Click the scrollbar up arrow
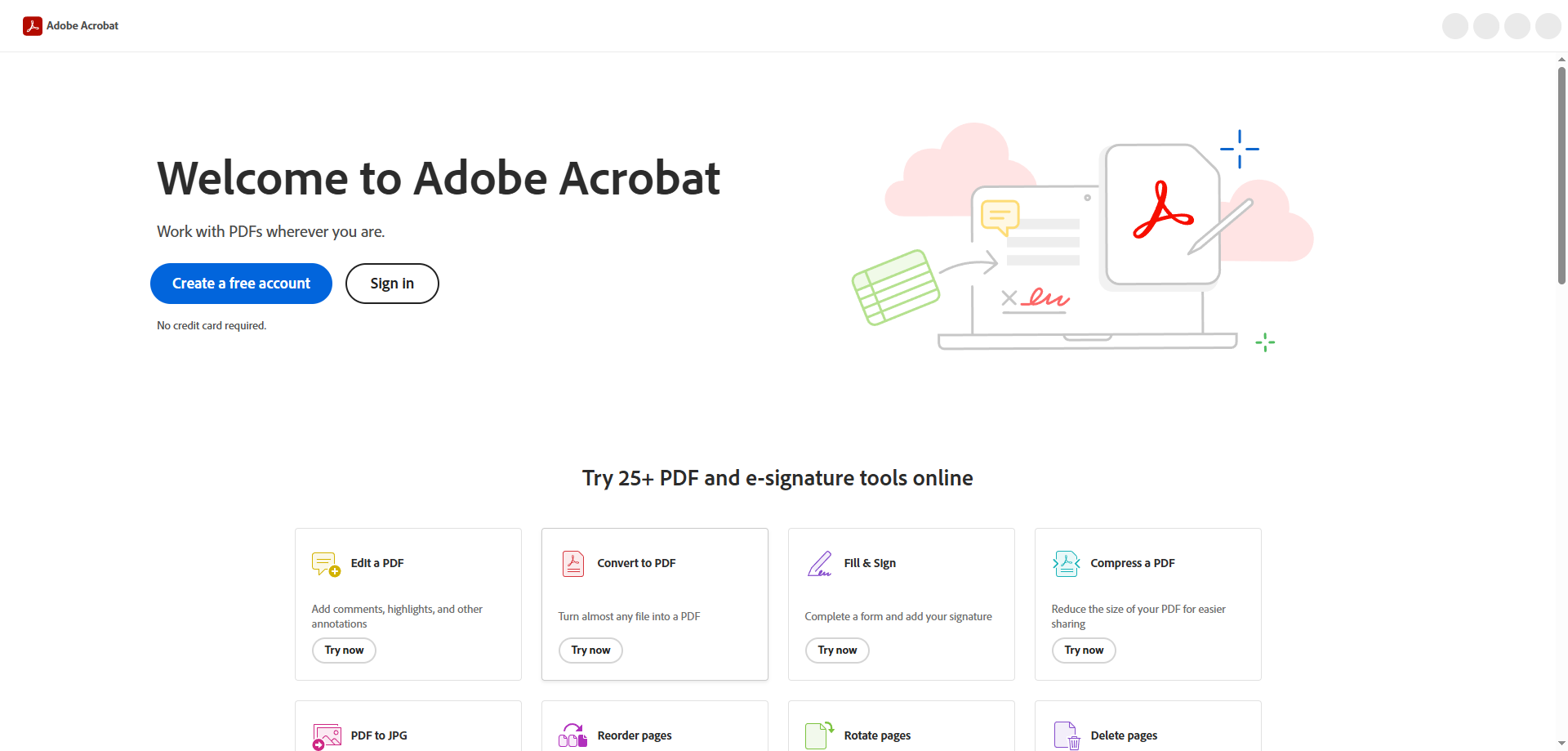Image resolution: width=1568 pixels, height=751 pixels. point(1561,59)
